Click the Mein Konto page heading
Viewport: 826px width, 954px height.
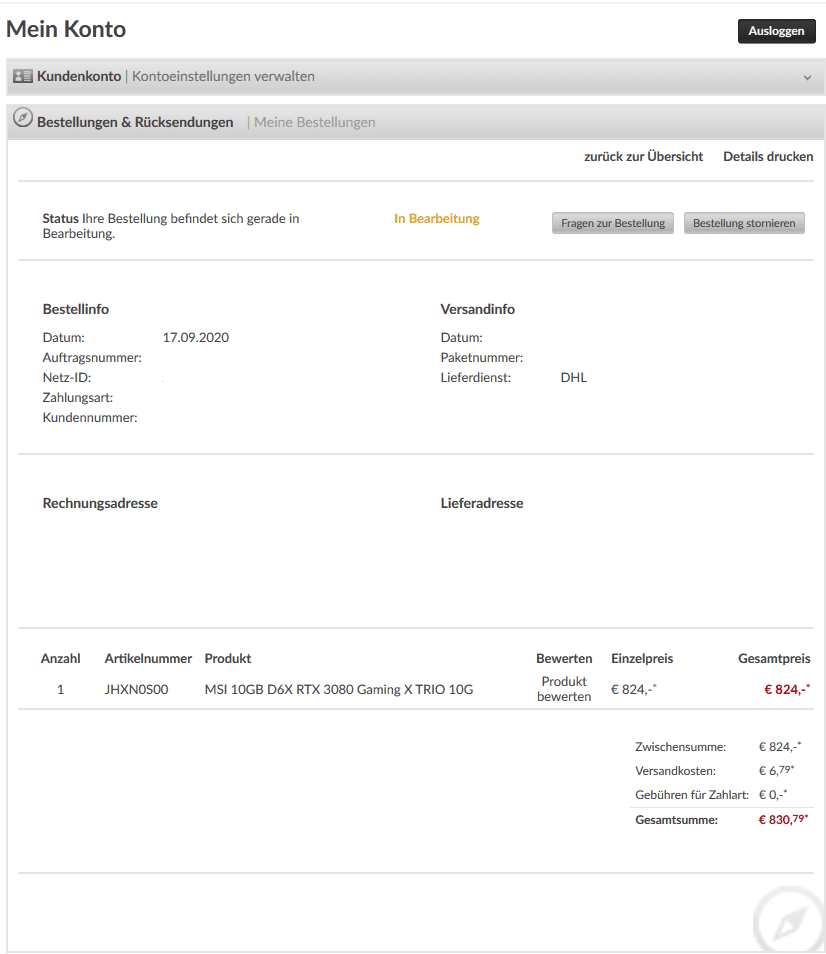click(66, 29)
